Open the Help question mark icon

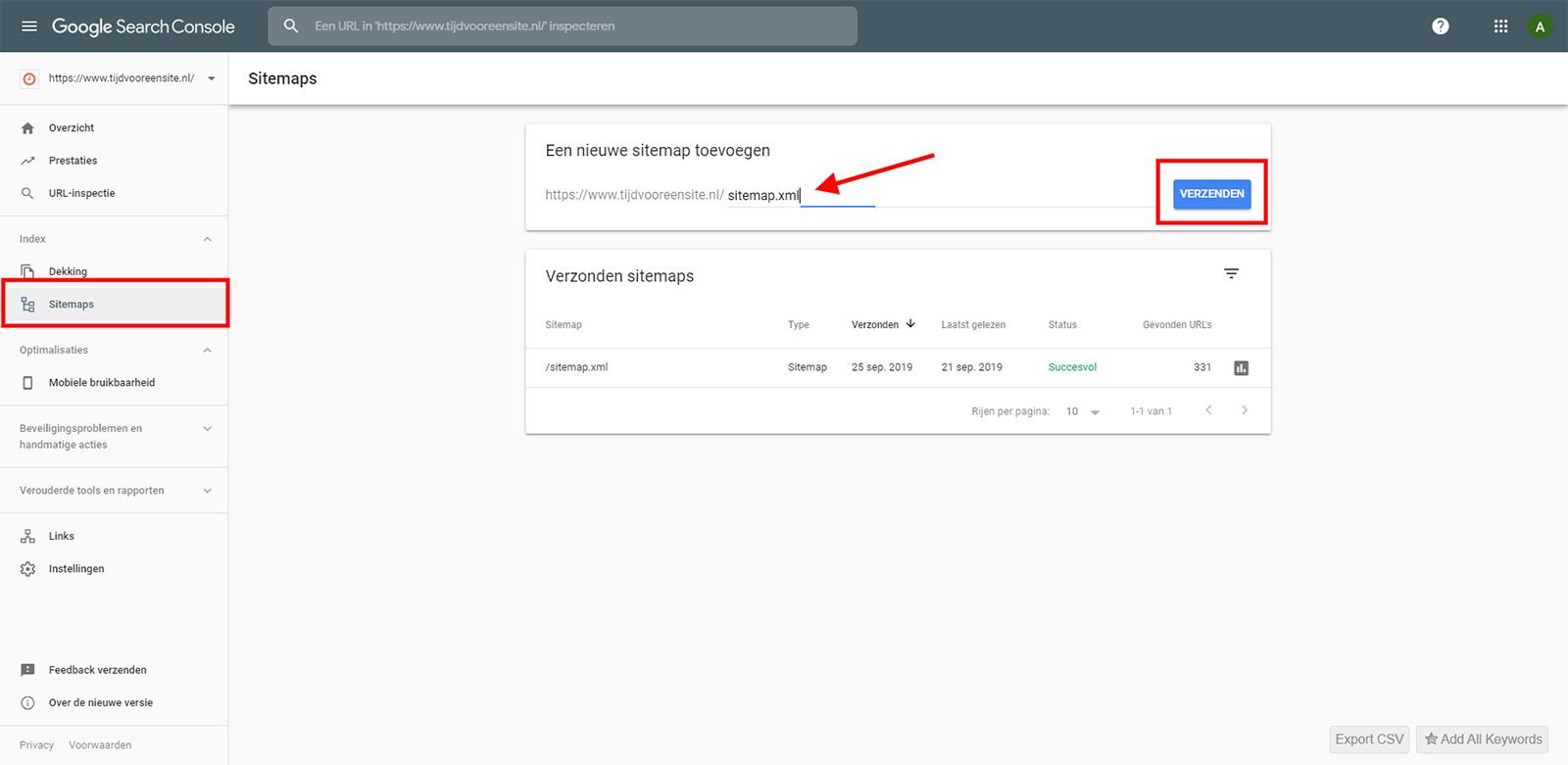(1440, 26)
